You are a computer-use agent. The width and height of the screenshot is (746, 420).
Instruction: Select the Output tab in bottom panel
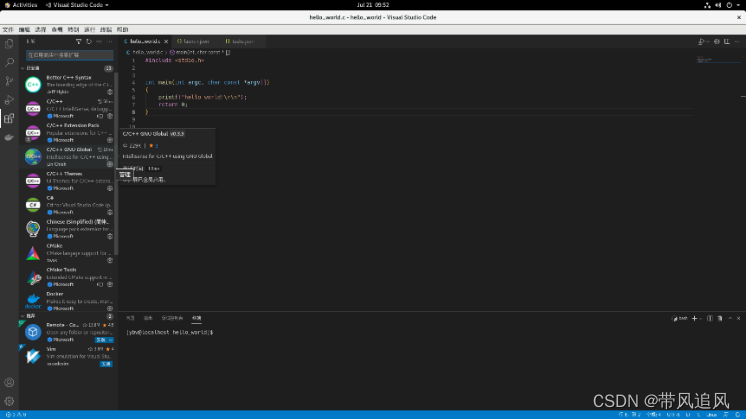(x=148, y=318)
